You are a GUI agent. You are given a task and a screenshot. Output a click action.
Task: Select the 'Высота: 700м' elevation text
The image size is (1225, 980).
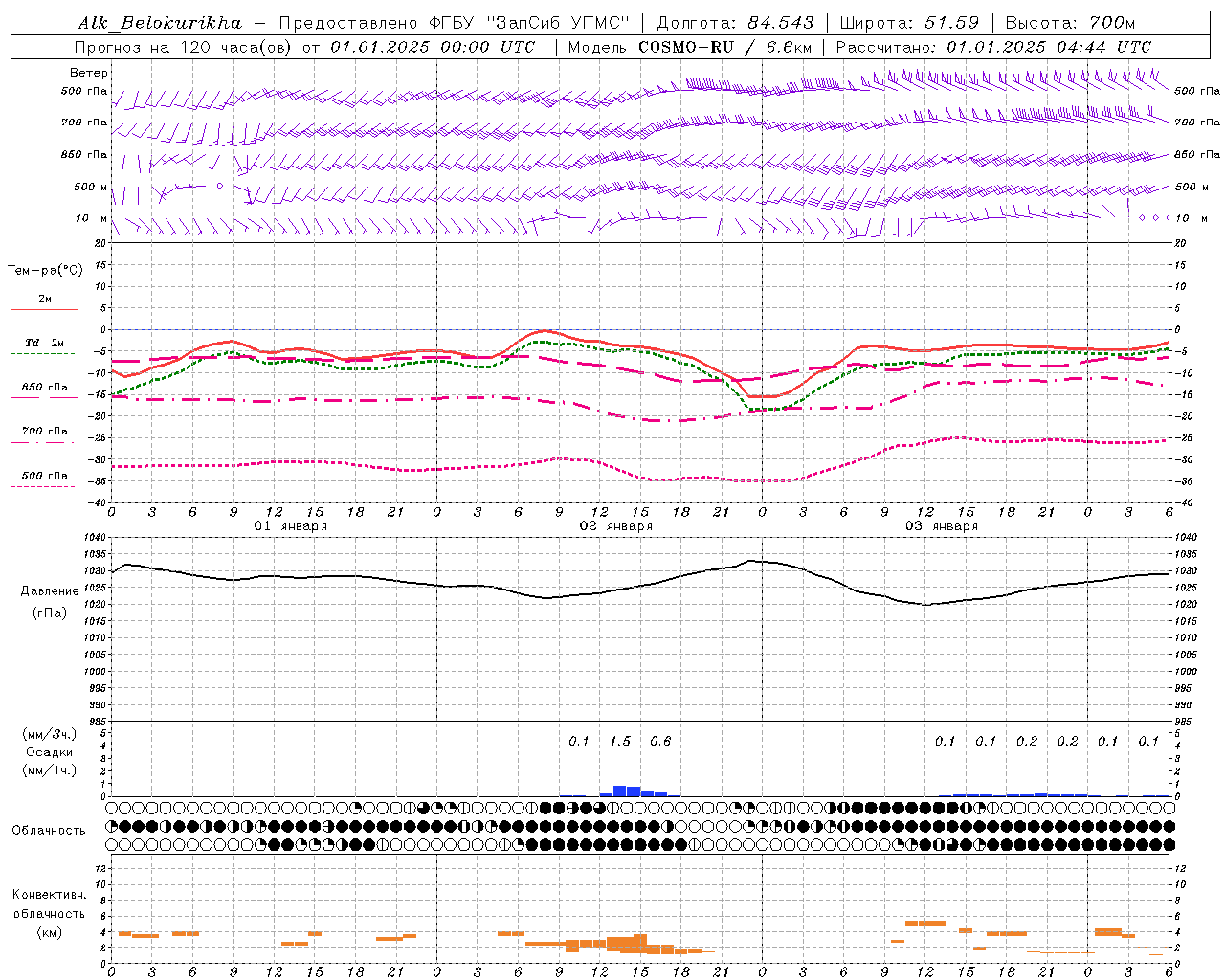tap(1071, 23)
